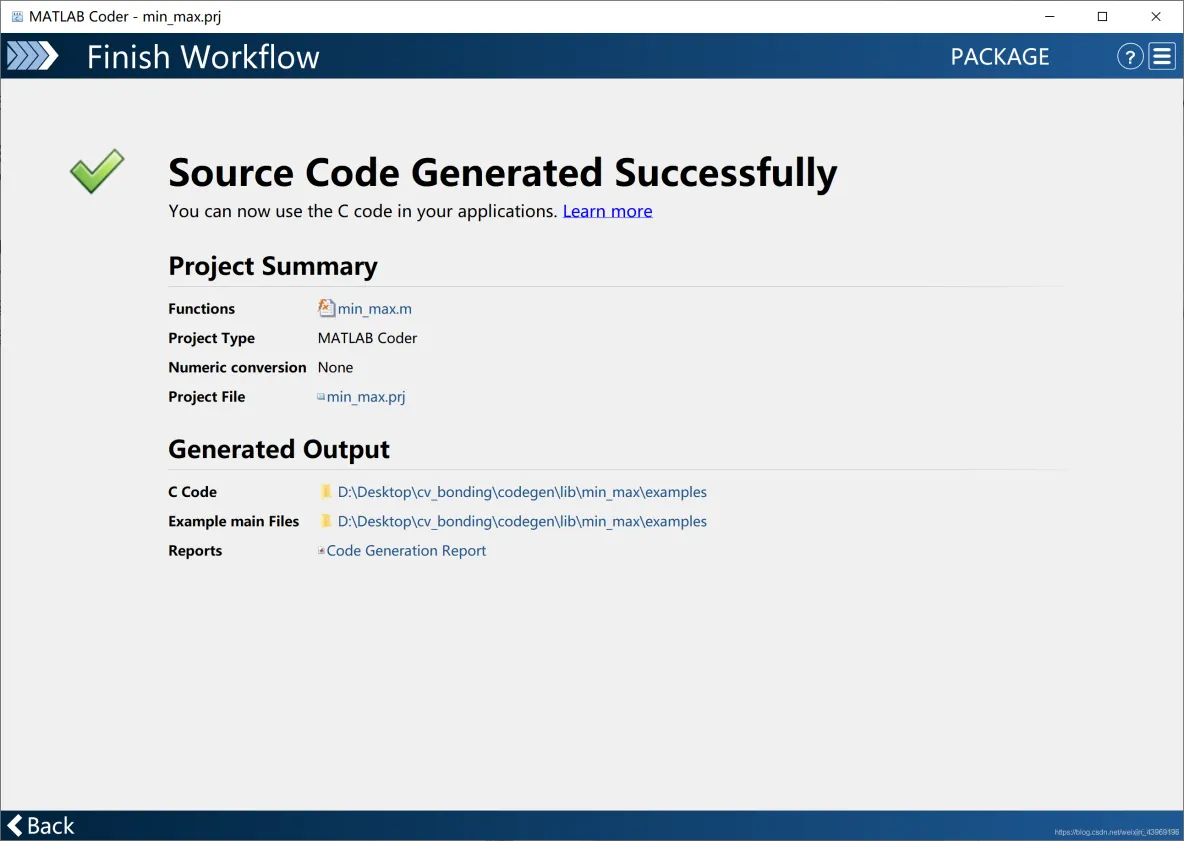Minimize the MATLAB Coder window
The height and width of the screenshot is (841, 1184).
[1050, 17]
